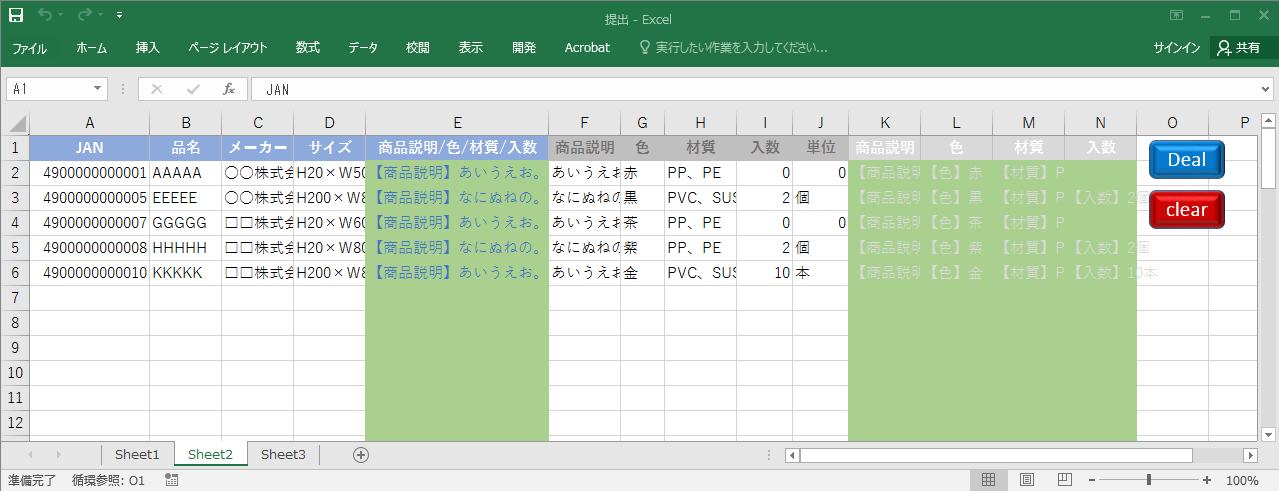Click the vertical scrollbar up arrow

[1269, 119]
